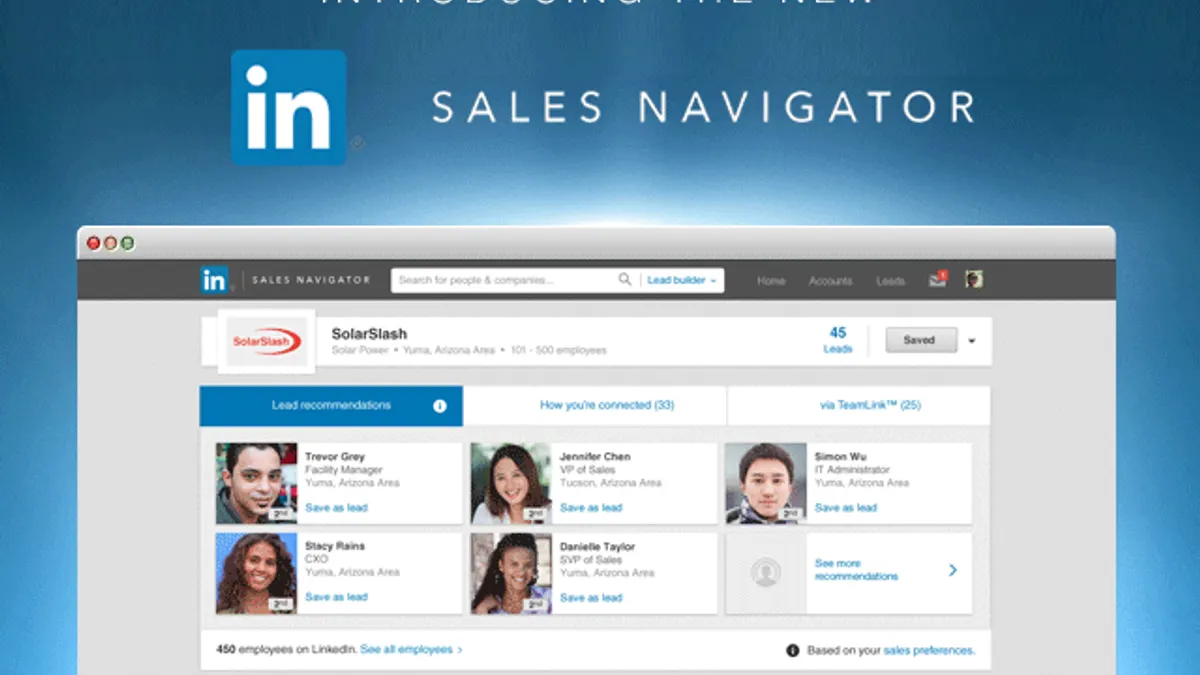Save Simon Wu as lead
The width and height of the screenshot is (1200, 675).
tap(846, 508)
